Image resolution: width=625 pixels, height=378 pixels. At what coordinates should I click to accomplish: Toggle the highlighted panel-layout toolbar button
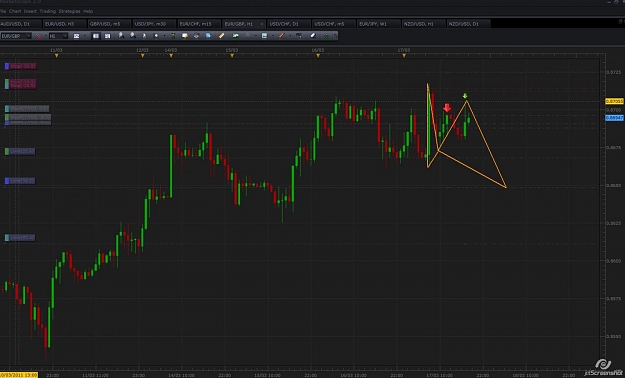96,36
